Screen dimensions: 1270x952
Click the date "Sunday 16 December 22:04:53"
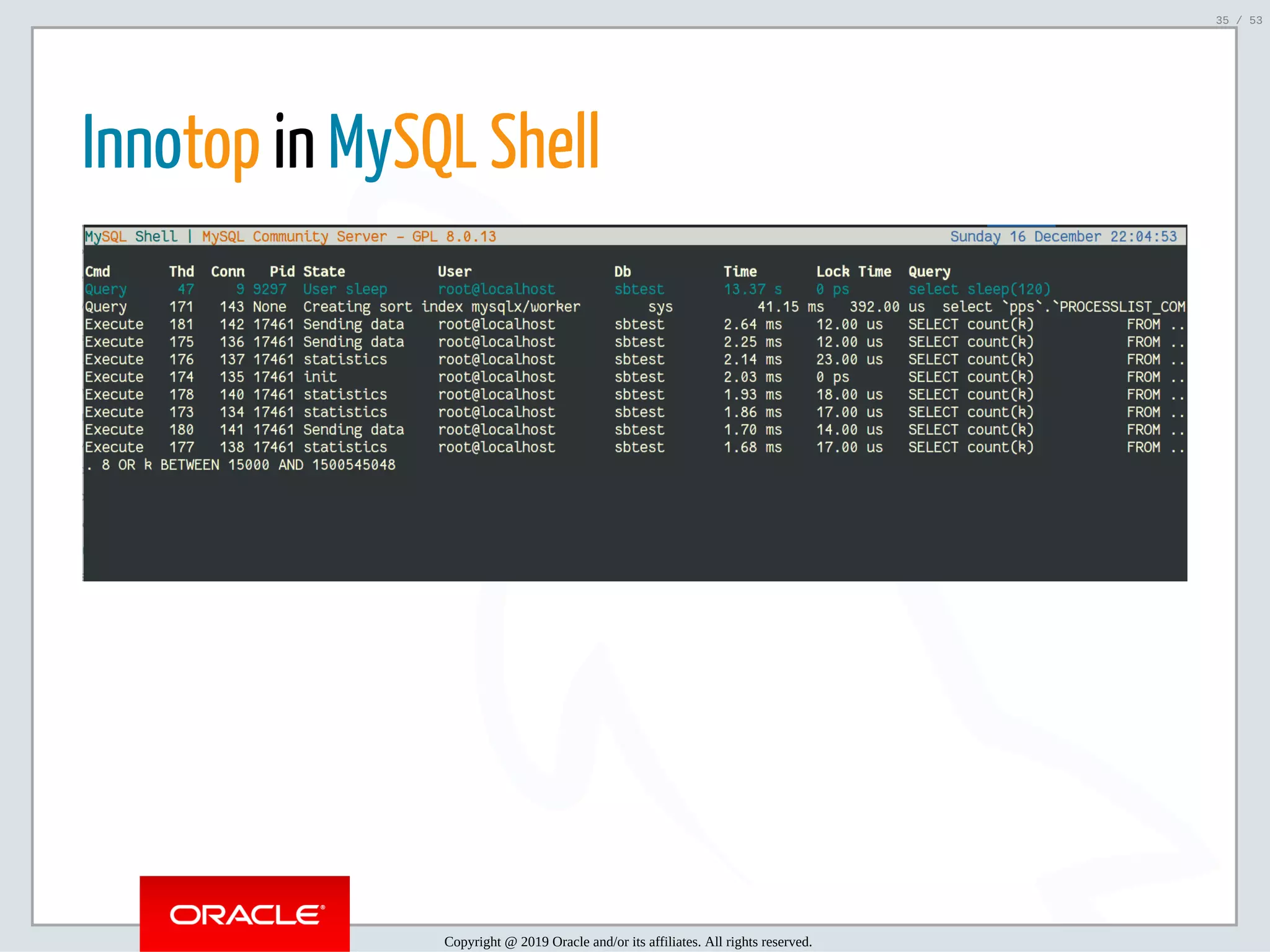click(x=1064, y=237)
